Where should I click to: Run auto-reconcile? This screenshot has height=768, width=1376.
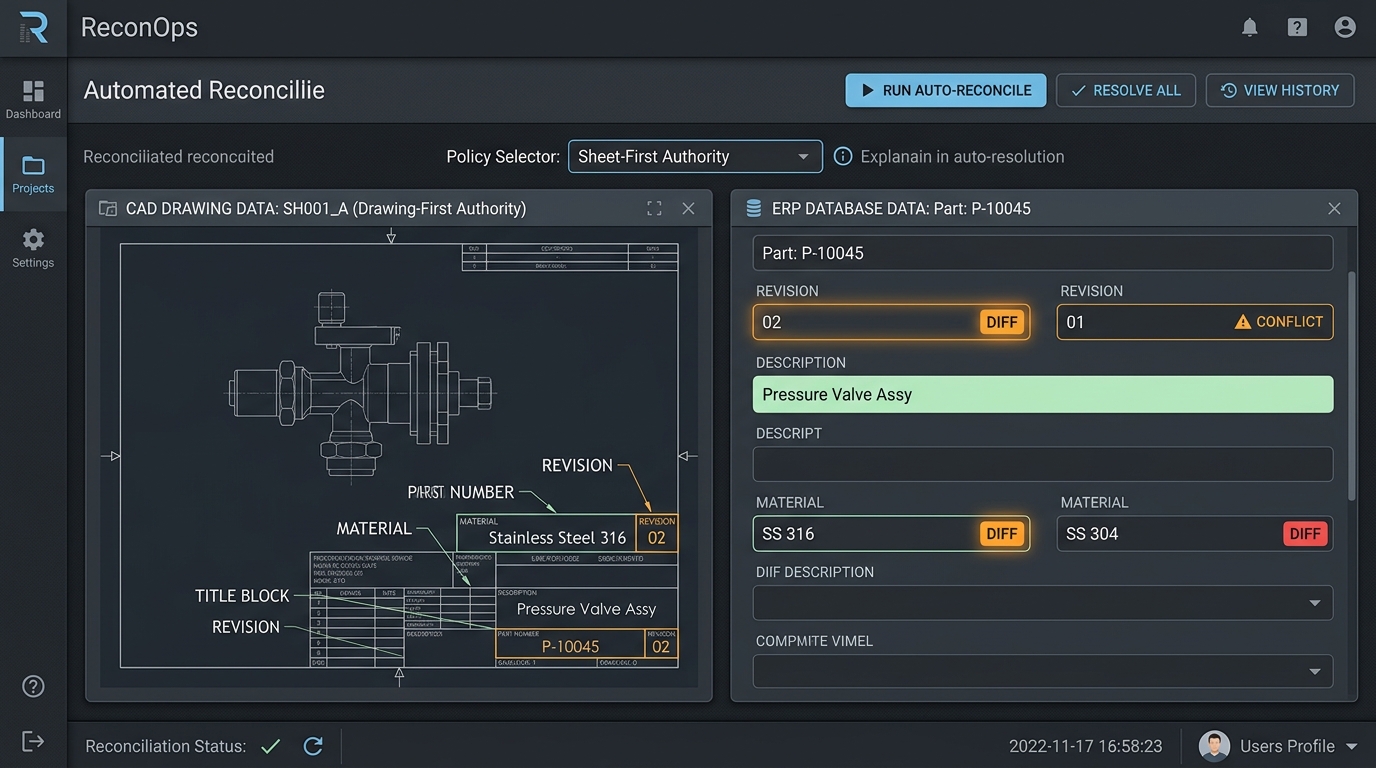point(946,90)
